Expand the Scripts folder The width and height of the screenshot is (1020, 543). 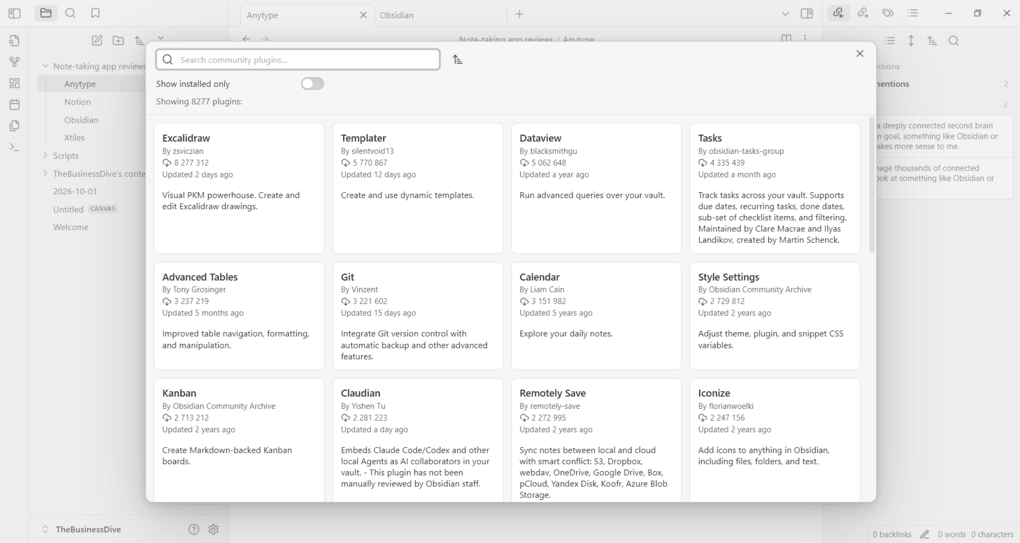[x=45, y=155]
